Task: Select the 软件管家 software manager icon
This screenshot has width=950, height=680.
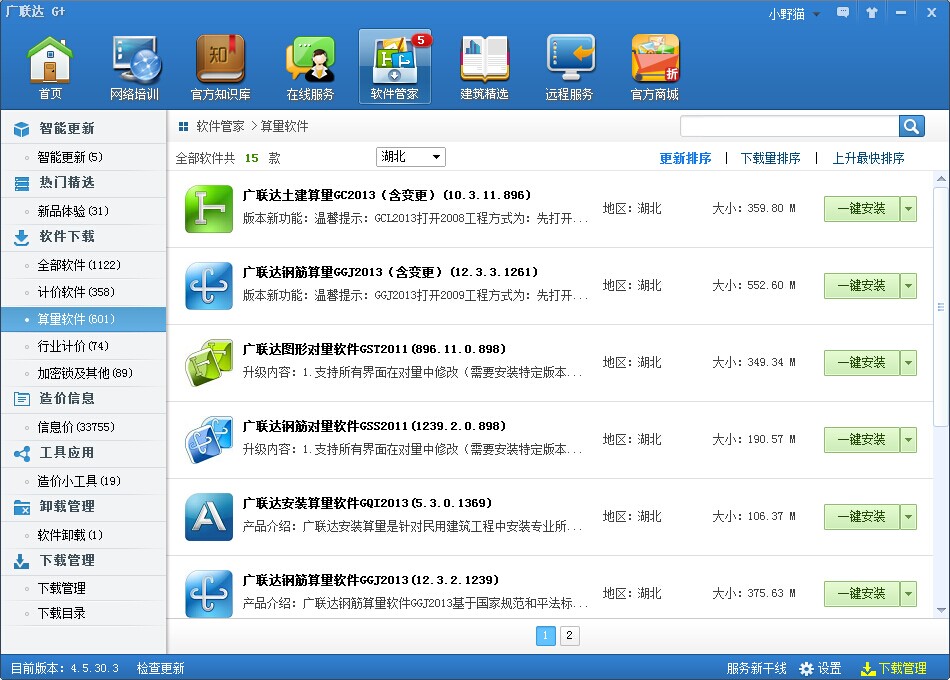Action: (394, 67)
